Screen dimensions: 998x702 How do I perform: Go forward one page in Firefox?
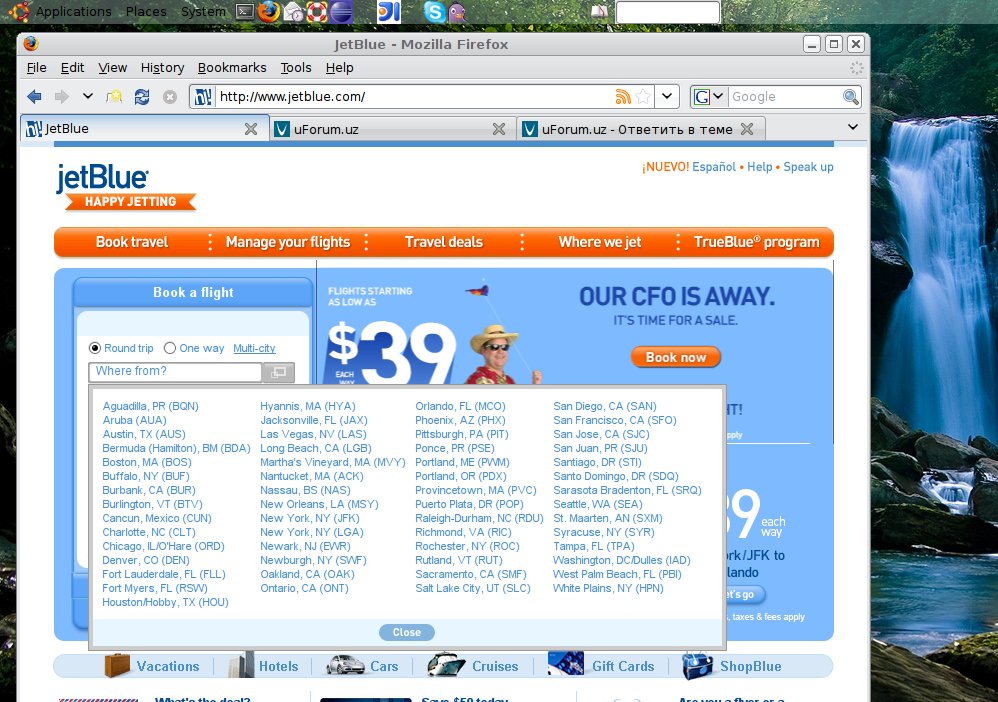click(62, 97)
